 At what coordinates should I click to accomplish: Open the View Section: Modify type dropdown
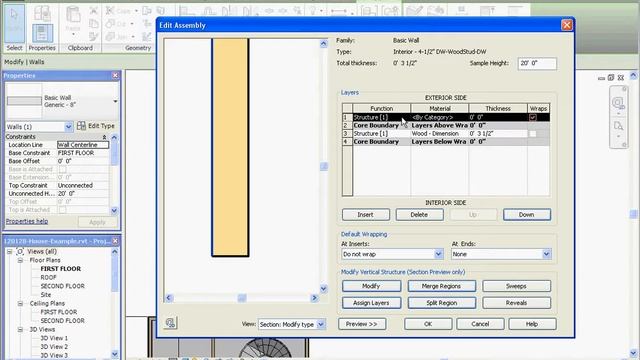click(x=321, y=324)
